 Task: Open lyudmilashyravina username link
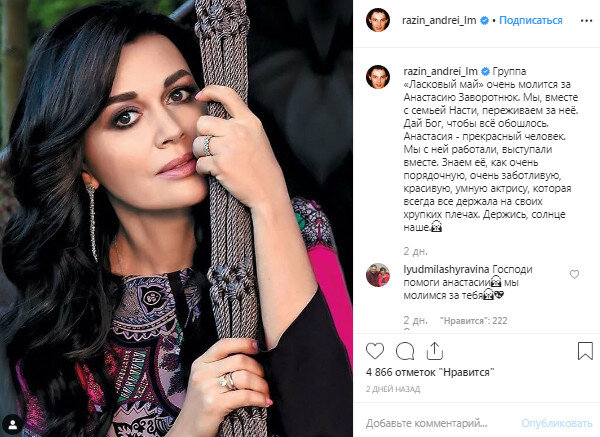(446, 269)
